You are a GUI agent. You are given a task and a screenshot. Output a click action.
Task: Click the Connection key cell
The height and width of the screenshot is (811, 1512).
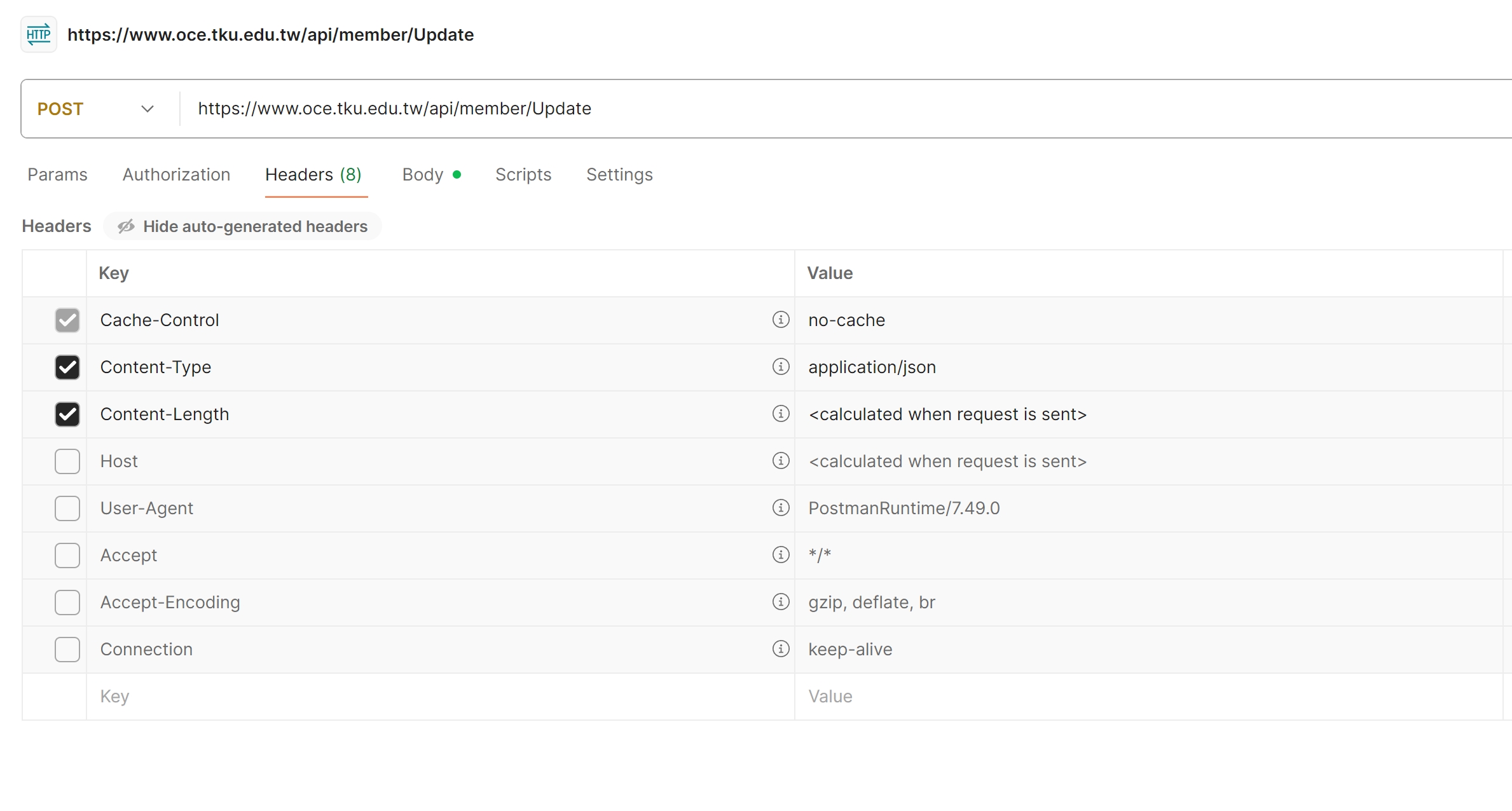click(x=440, y=650)
